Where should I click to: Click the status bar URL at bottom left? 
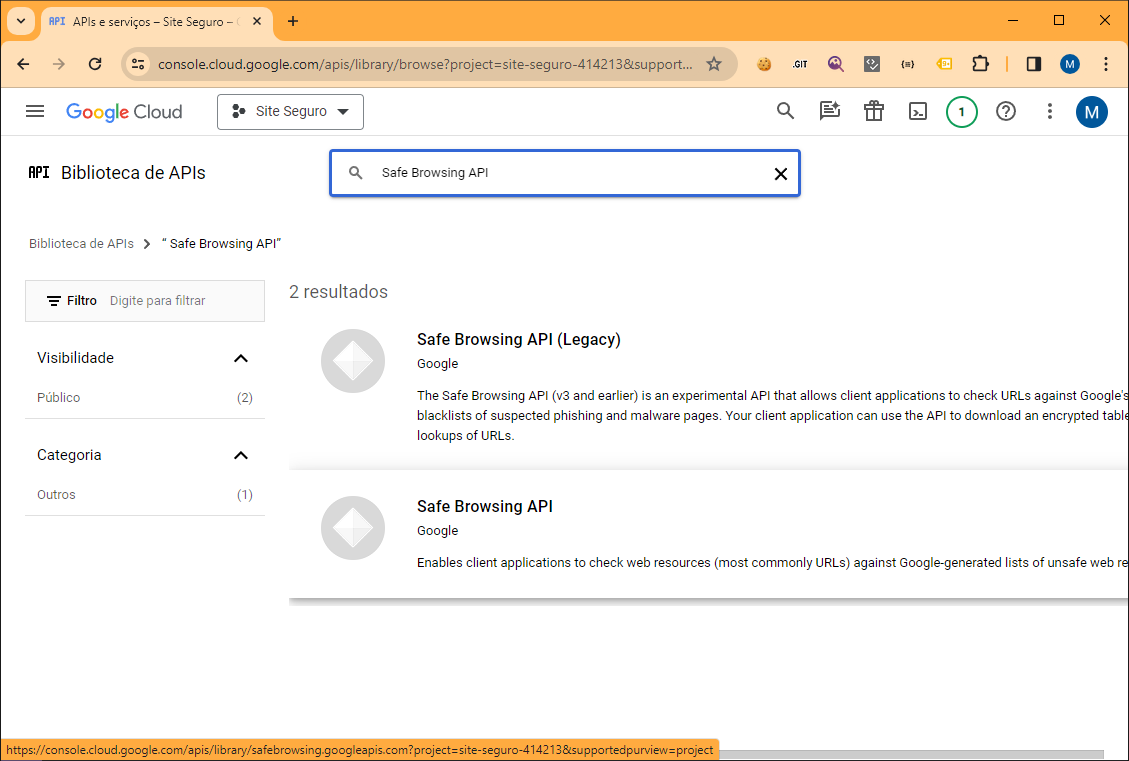pyautogui.click(x=359, y=749)
